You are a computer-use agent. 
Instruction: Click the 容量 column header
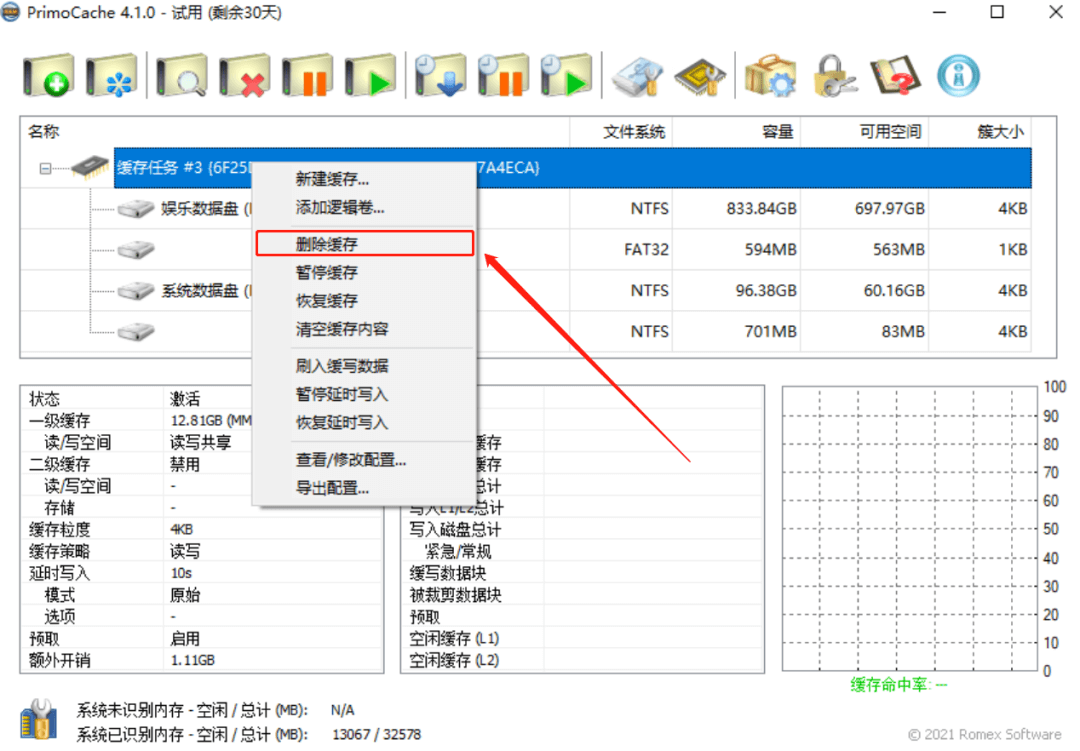pyautogui.click(x=777, y=132)
